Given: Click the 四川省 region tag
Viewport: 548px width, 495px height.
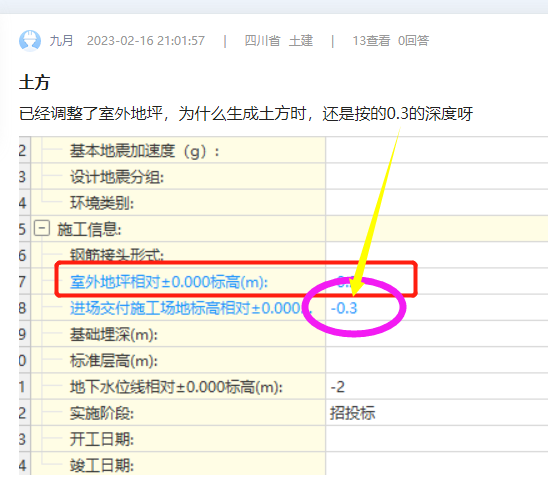Looking at the screenshot, I should [x=262, y=41].
